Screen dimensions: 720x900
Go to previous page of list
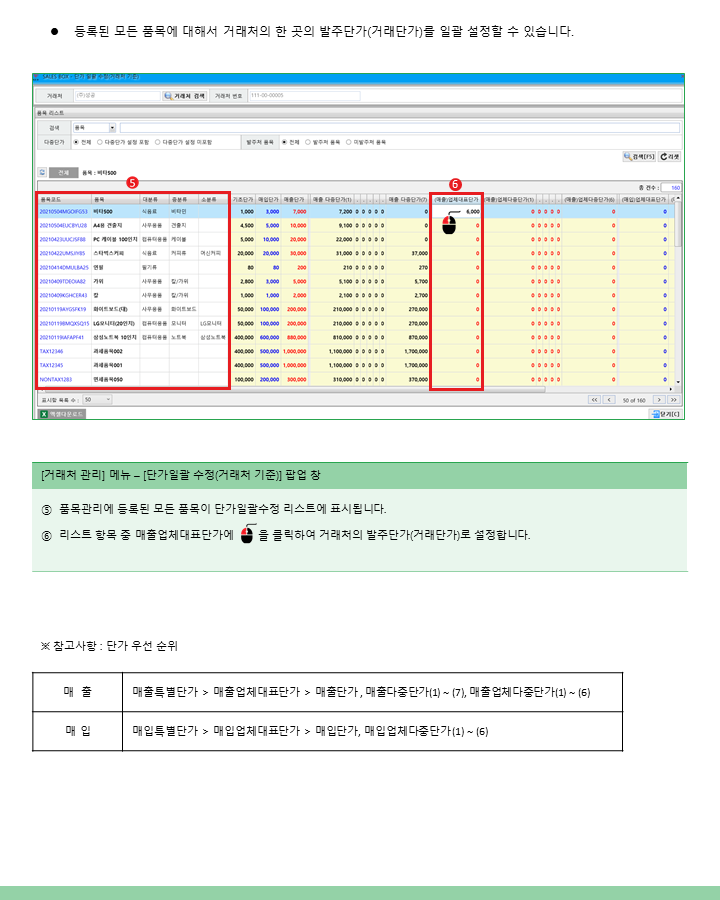(609, 399)
